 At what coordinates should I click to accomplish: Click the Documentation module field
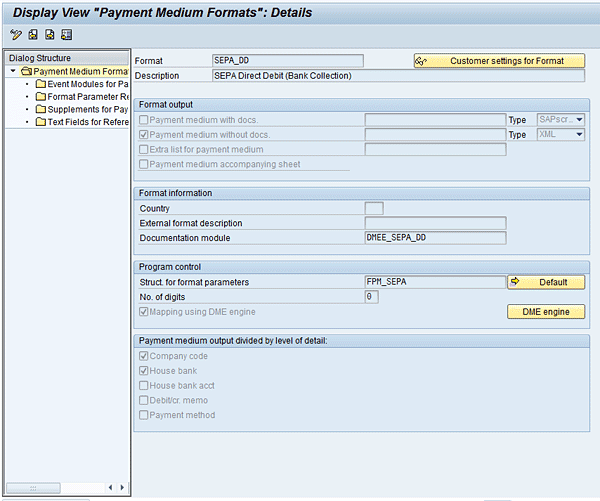434,238
